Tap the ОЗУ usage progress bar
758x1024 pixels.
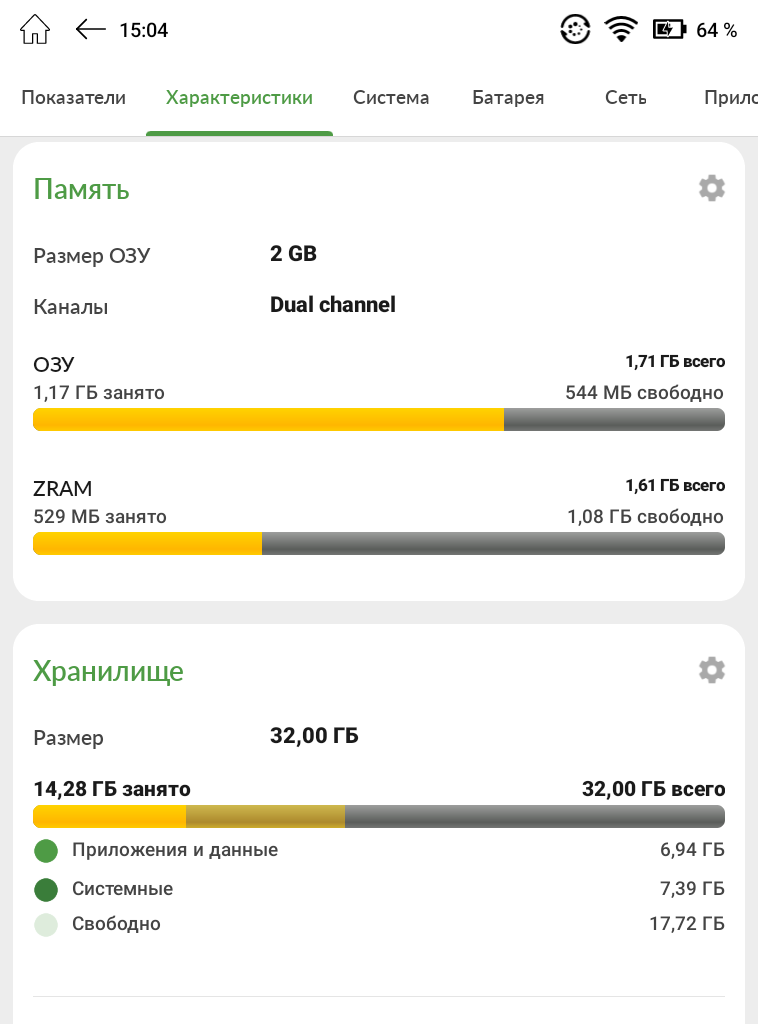point(379,419)
